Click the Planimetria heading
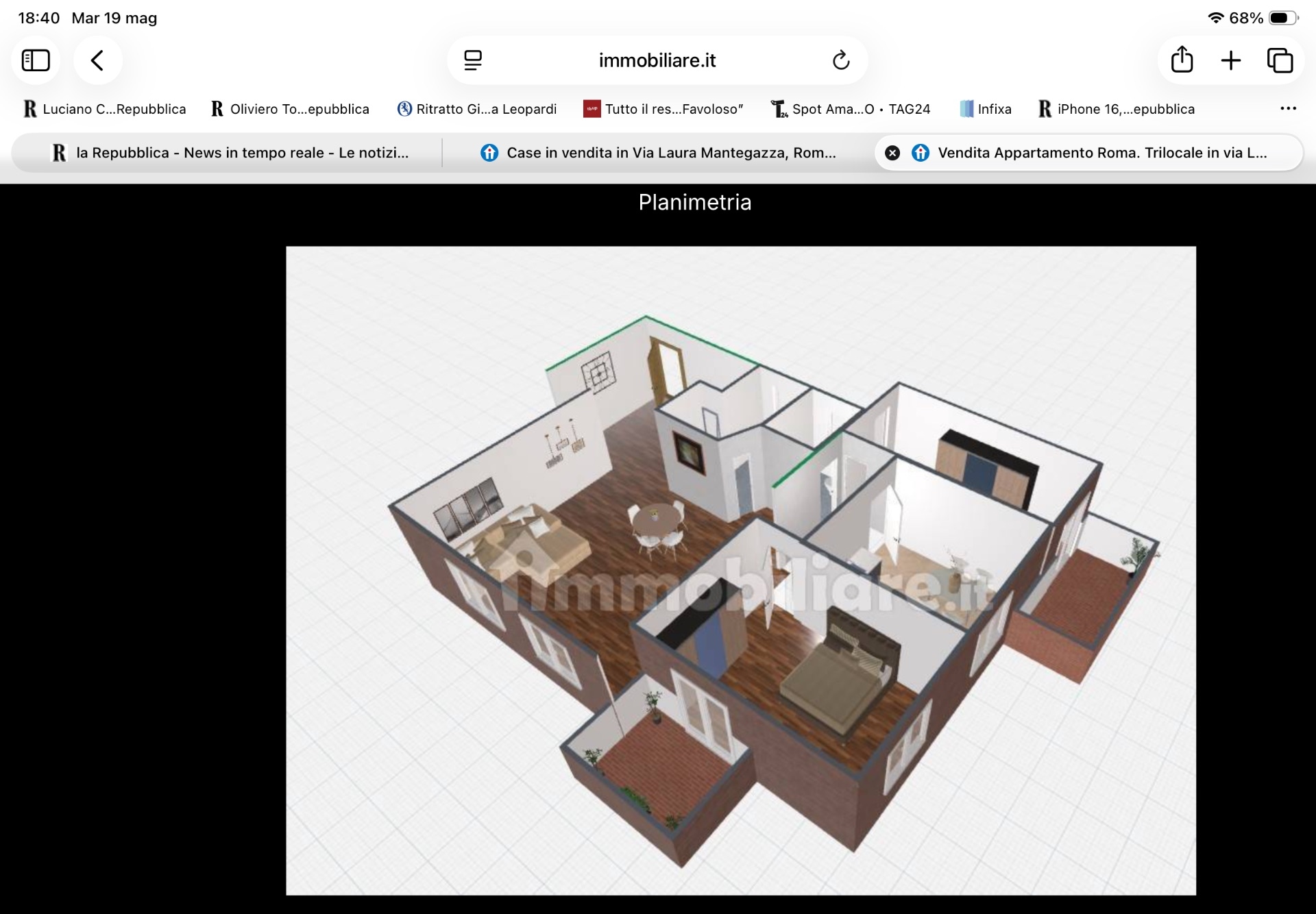This screenshot has width=1316, height=914. click(x=695, y=202)
